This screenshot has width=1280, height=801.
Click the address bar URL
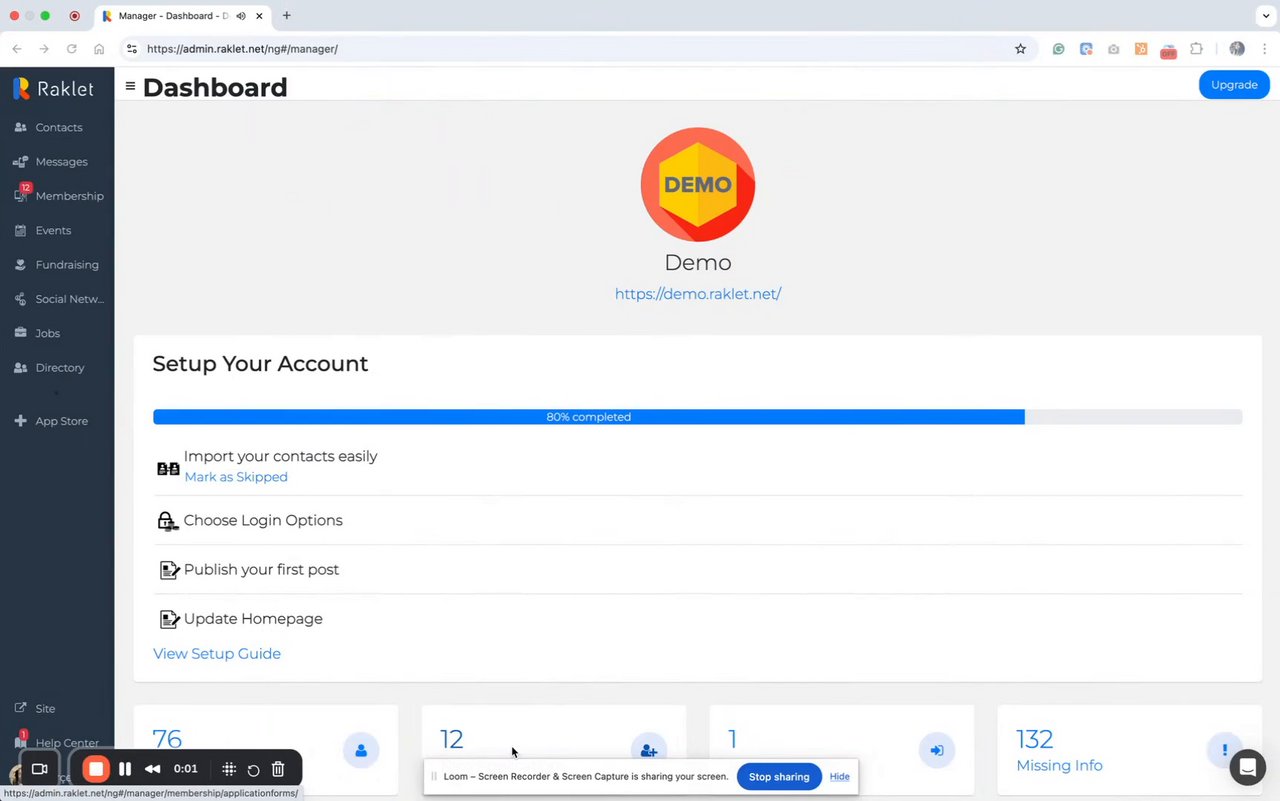point(242,49)
